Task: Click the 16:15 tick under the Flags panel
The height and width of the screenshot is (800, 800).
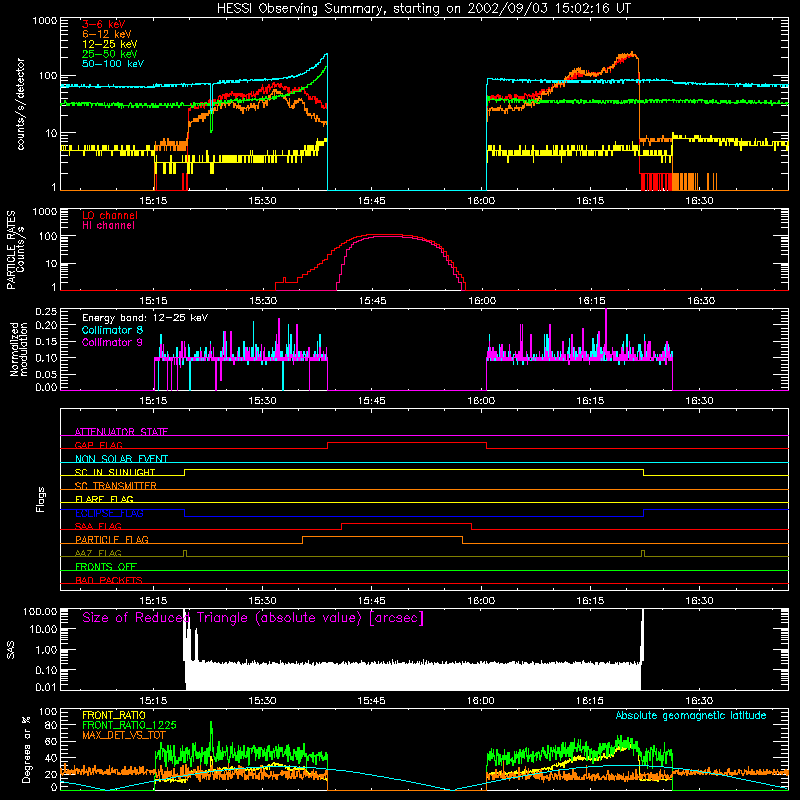Action: [x=590, y=601]
